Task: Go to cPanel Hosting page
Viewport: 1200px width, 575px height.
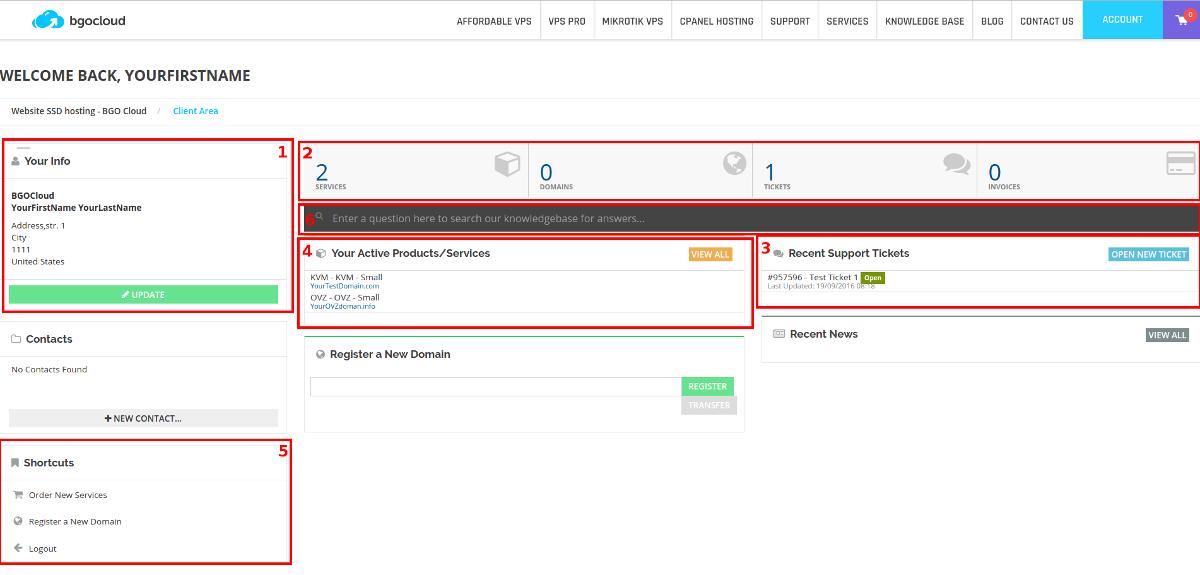Action: click(716, 21)
